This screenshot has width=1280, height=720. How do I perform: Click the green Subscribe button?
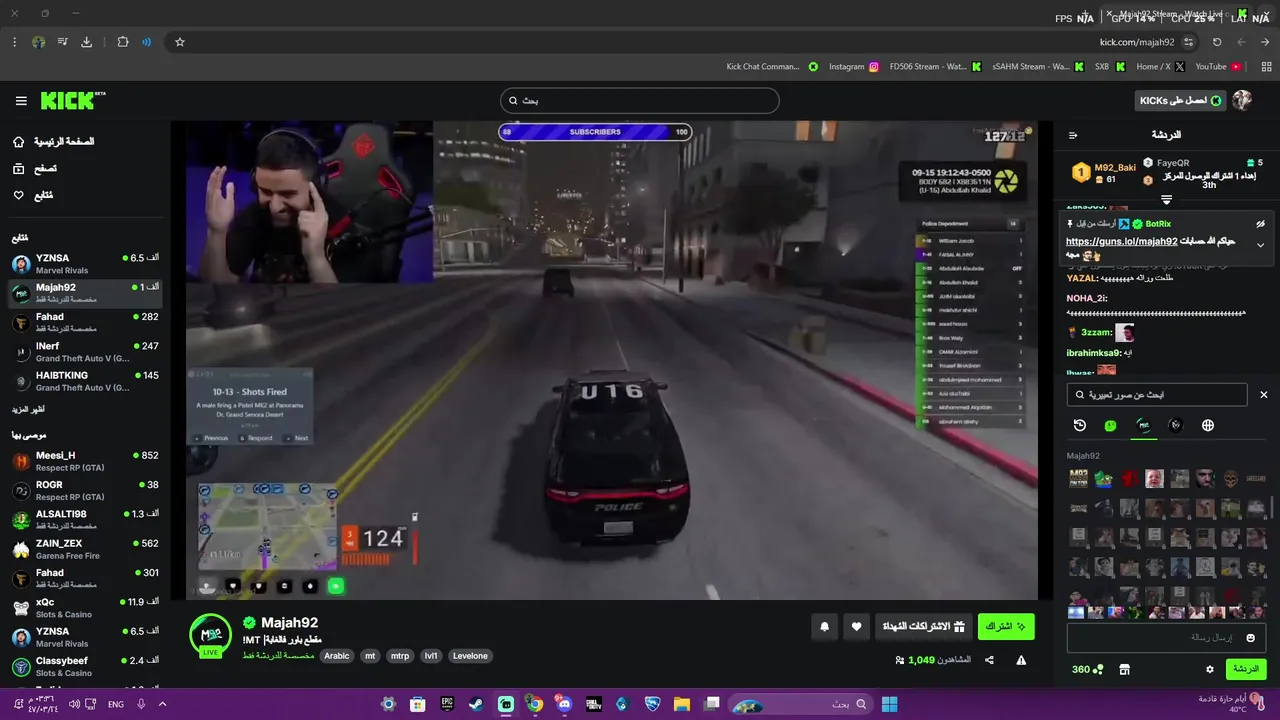point(1006,627)
